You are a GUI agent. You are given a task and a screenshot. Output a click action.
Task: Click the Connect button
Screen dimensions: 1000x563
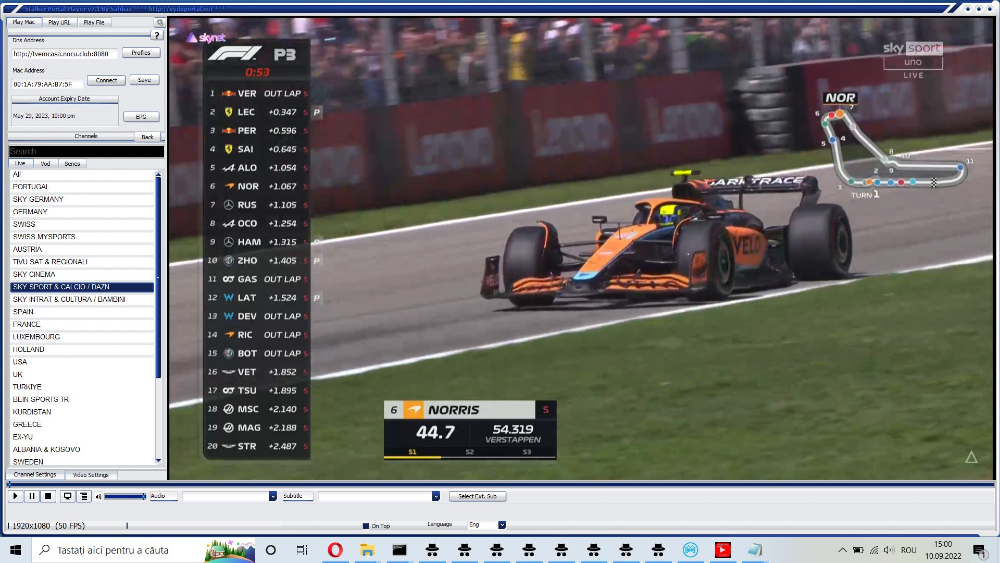point(106,80)
